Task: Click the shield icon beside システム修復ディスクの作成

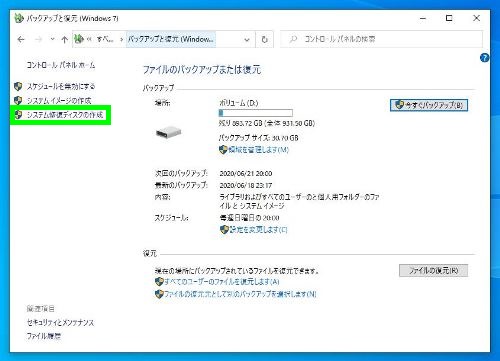Action: [18, 115]
